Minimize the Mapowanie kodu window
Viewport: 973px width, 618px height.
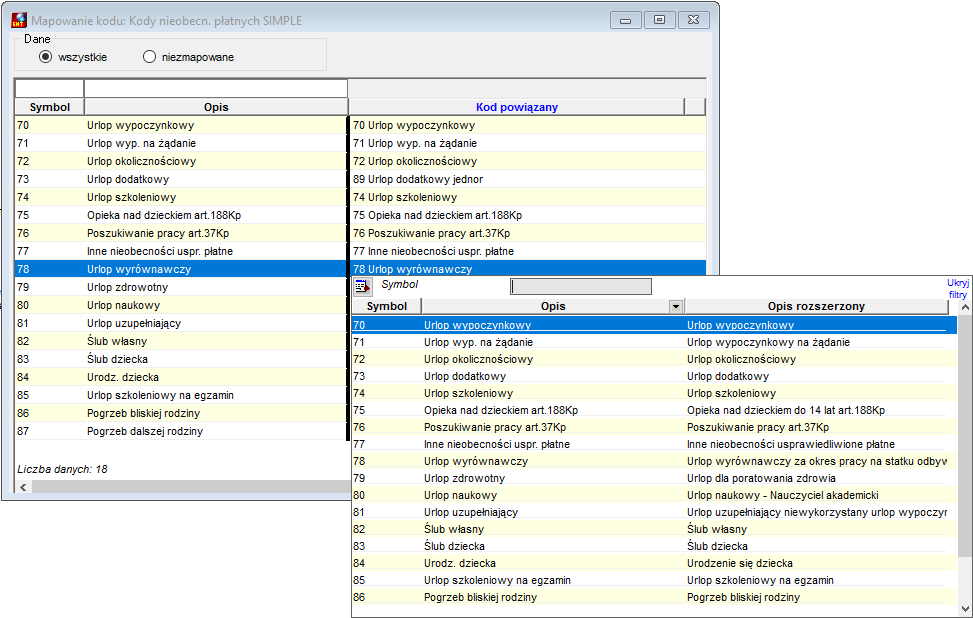tap(626, 20)
